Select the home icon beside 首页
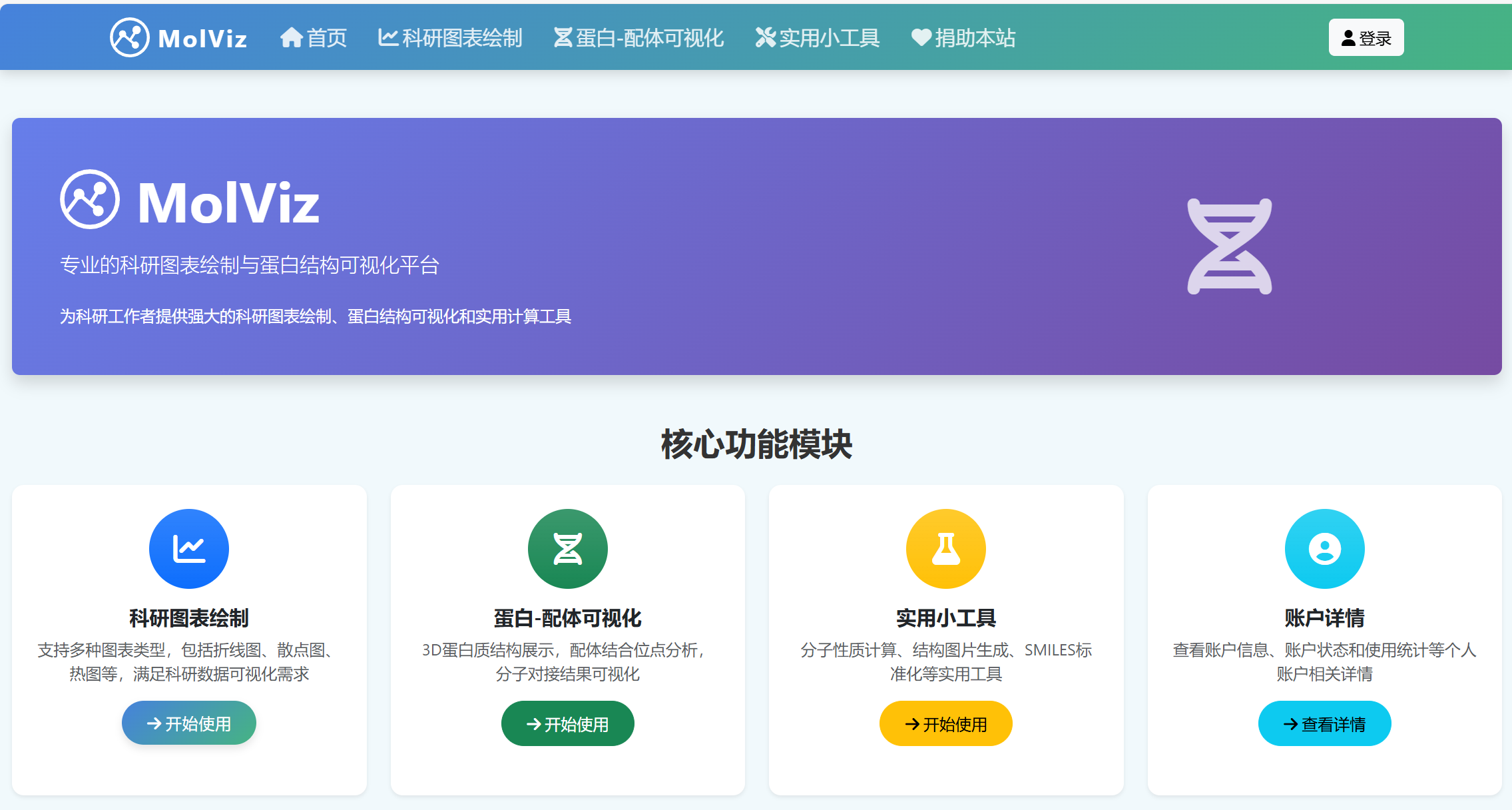The height and width of the screenshot is (810, 1512). pos(291,37)
